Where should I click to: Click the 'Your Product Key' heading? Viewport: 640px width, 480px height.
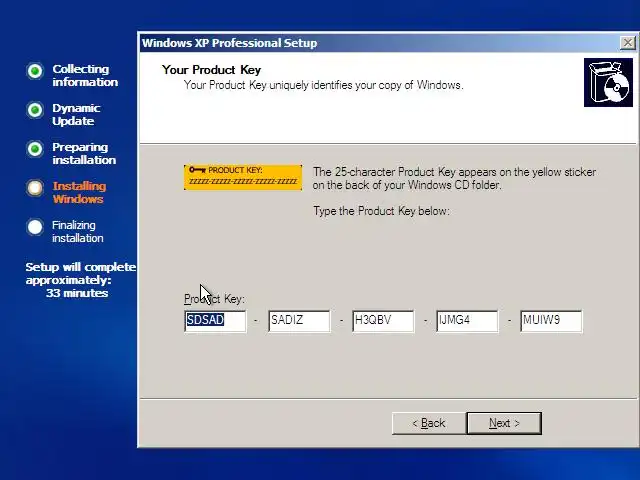(211, 70)
